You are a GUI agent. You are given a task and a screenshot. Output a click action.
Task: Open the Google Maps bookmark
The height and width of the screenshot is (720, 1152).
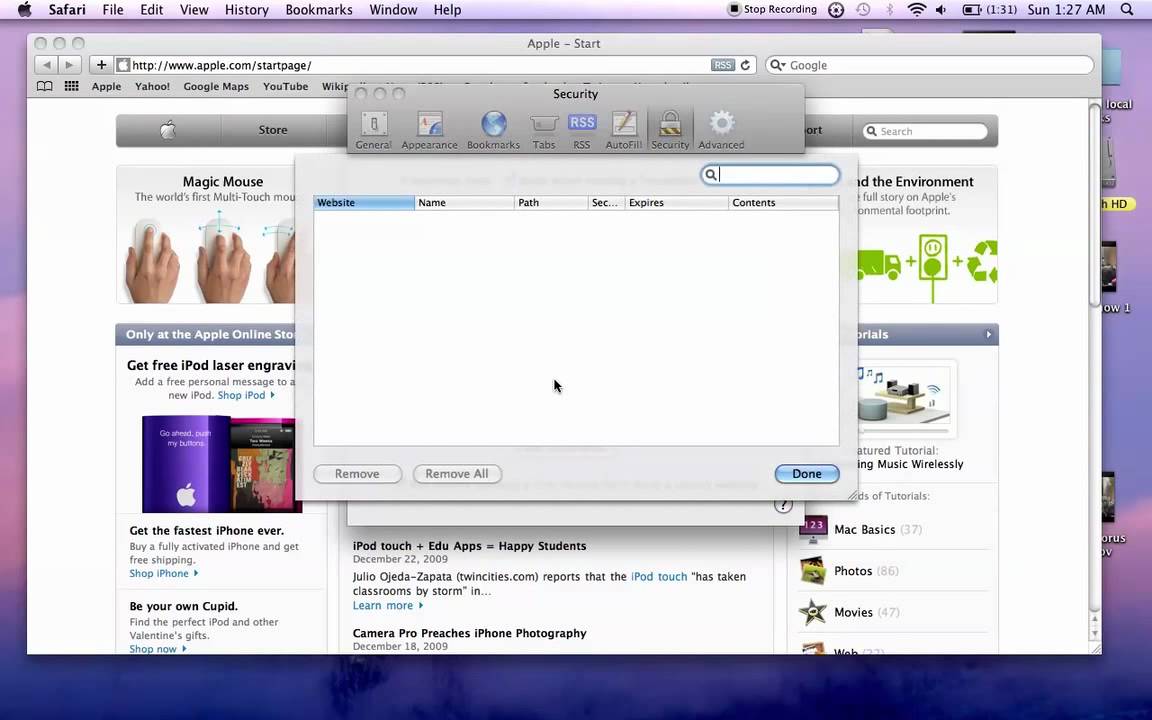pyautogui.click(x=216, y=86)
